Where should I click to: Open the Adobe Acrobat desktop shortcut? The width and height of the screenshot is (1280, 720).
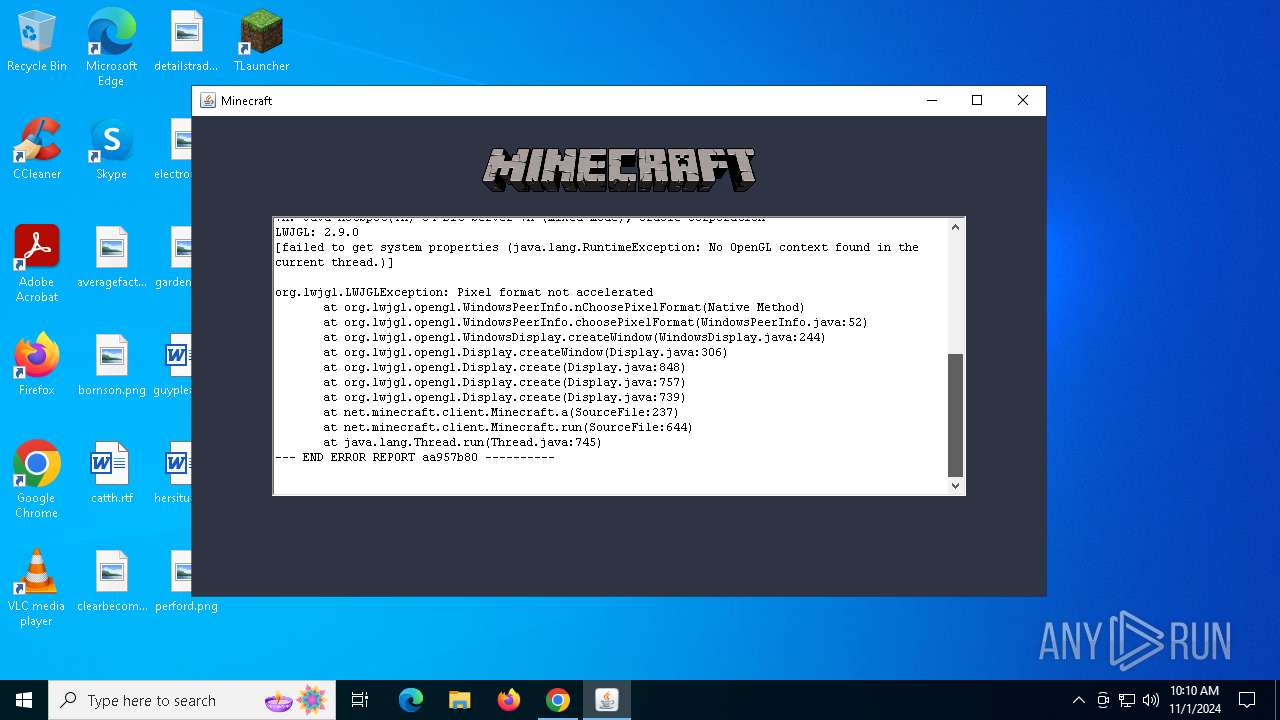37,264
